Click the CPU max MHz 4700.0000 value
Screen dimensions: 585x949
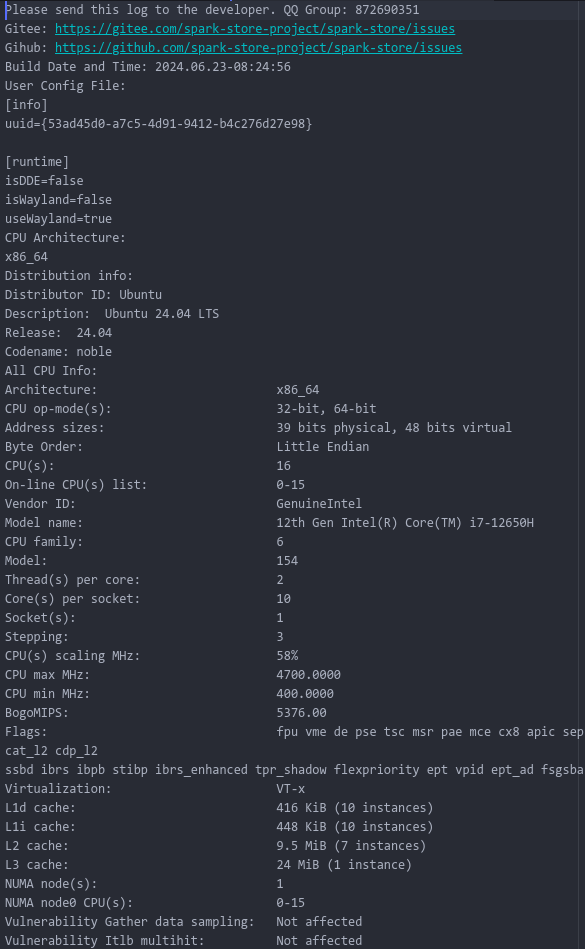(x=309, y=674)
